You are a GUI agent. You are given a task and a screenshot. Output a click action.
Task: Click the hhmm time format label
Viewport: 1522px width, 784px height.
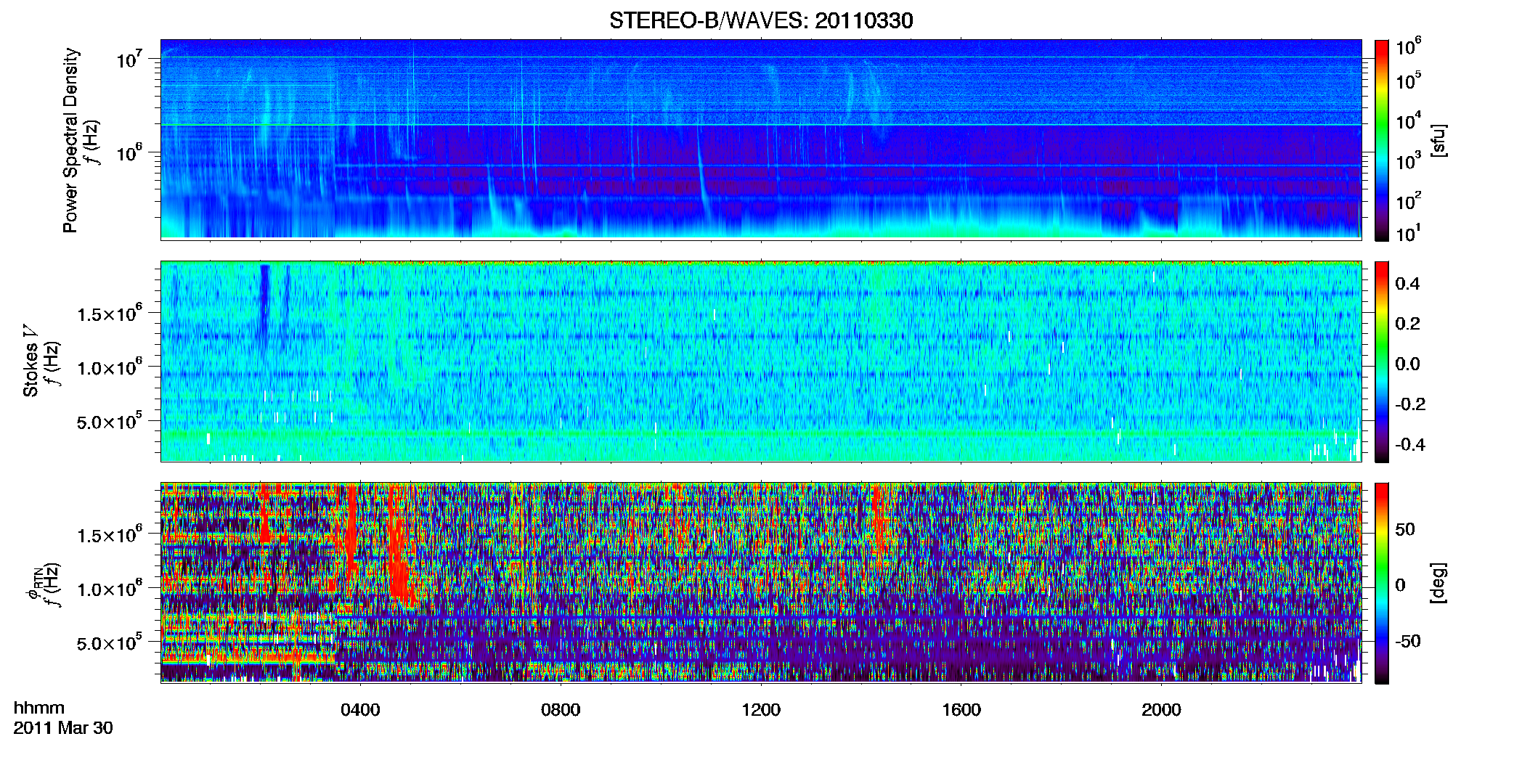point(39,708)
